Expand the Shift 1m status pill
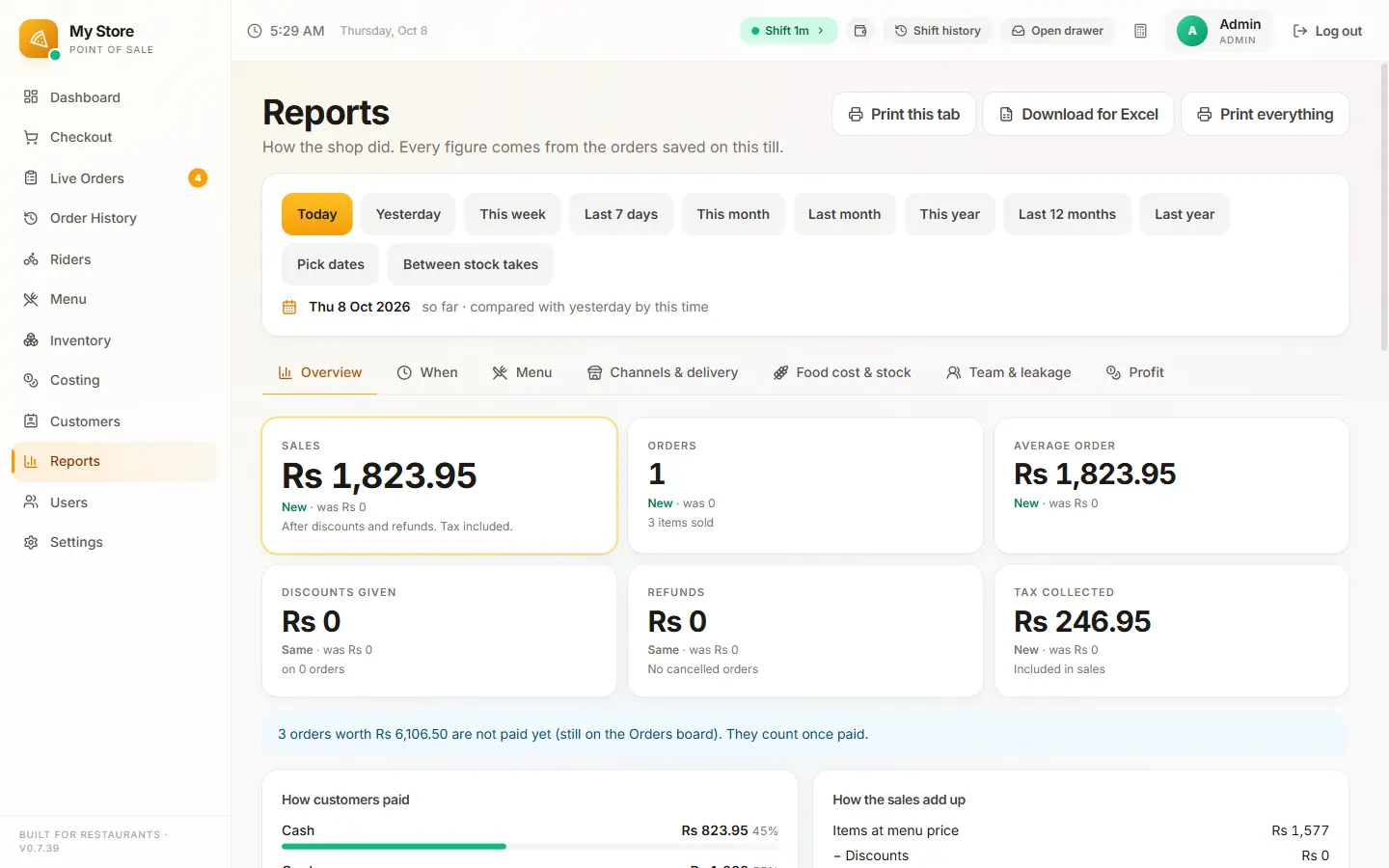 coord(788,31)
